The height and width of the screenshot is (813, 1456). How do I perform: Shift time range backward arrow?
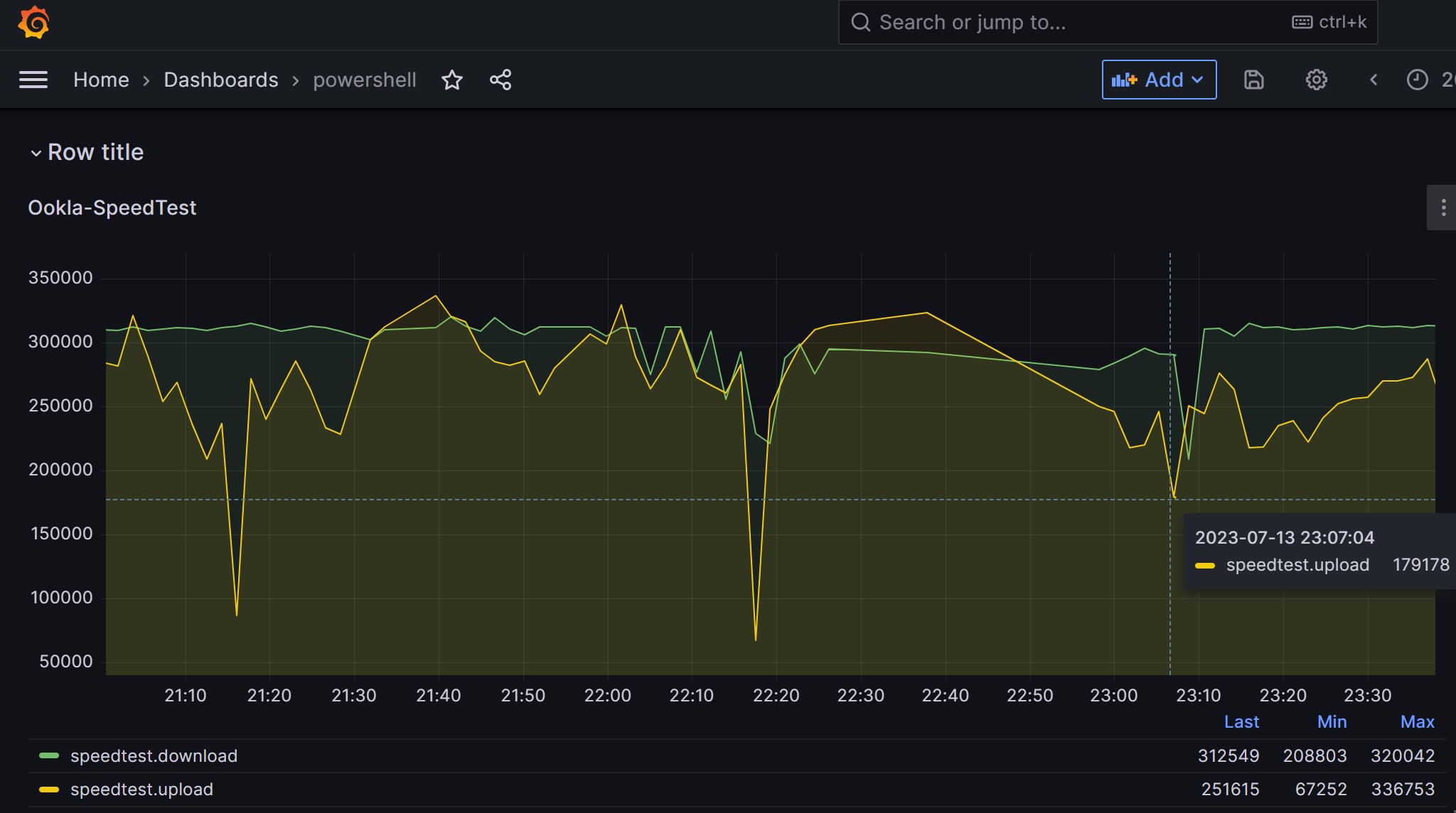[x=1374, y=80]
